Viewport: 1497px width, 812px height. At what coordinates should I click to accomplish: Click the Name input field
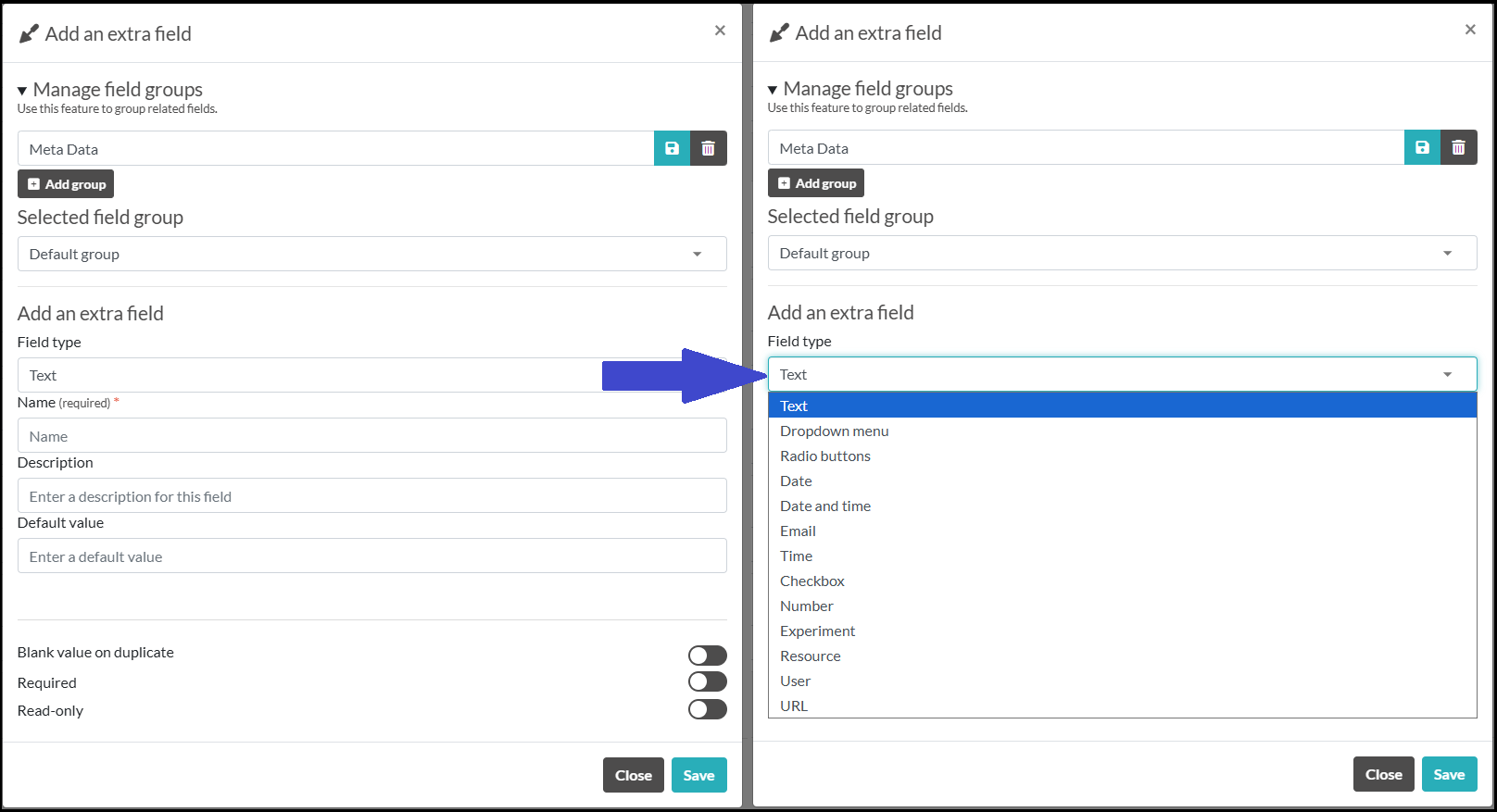click(371, 436)
